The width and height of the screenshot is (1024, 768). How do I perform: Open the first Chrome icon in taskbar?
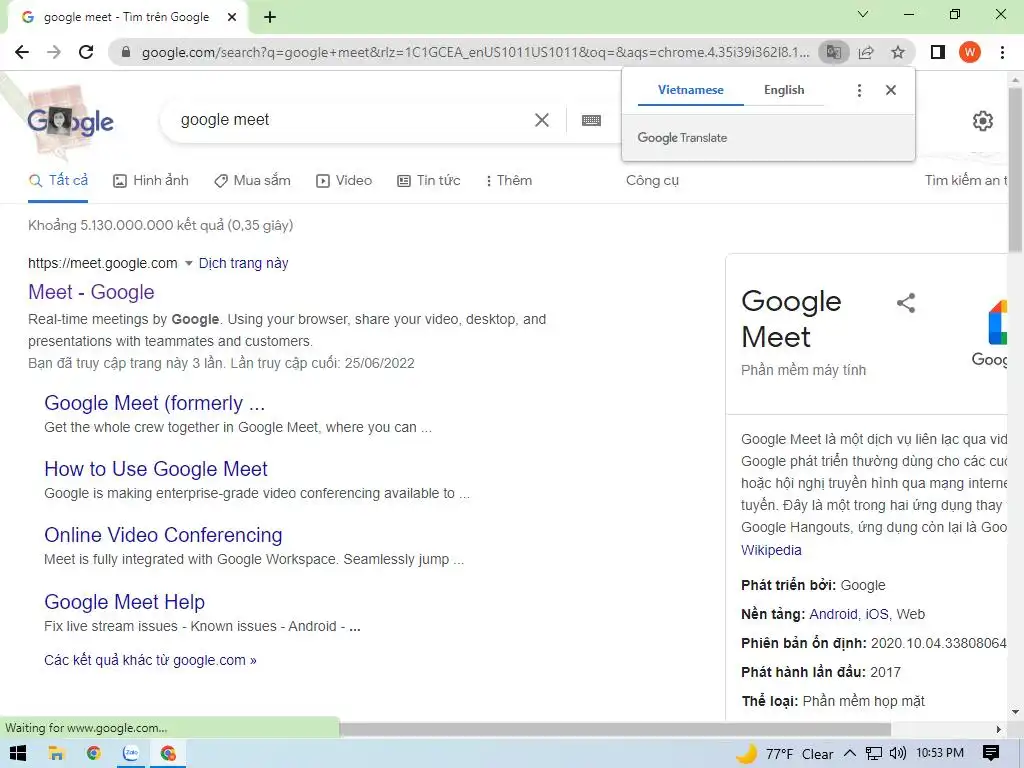(93, 753)
